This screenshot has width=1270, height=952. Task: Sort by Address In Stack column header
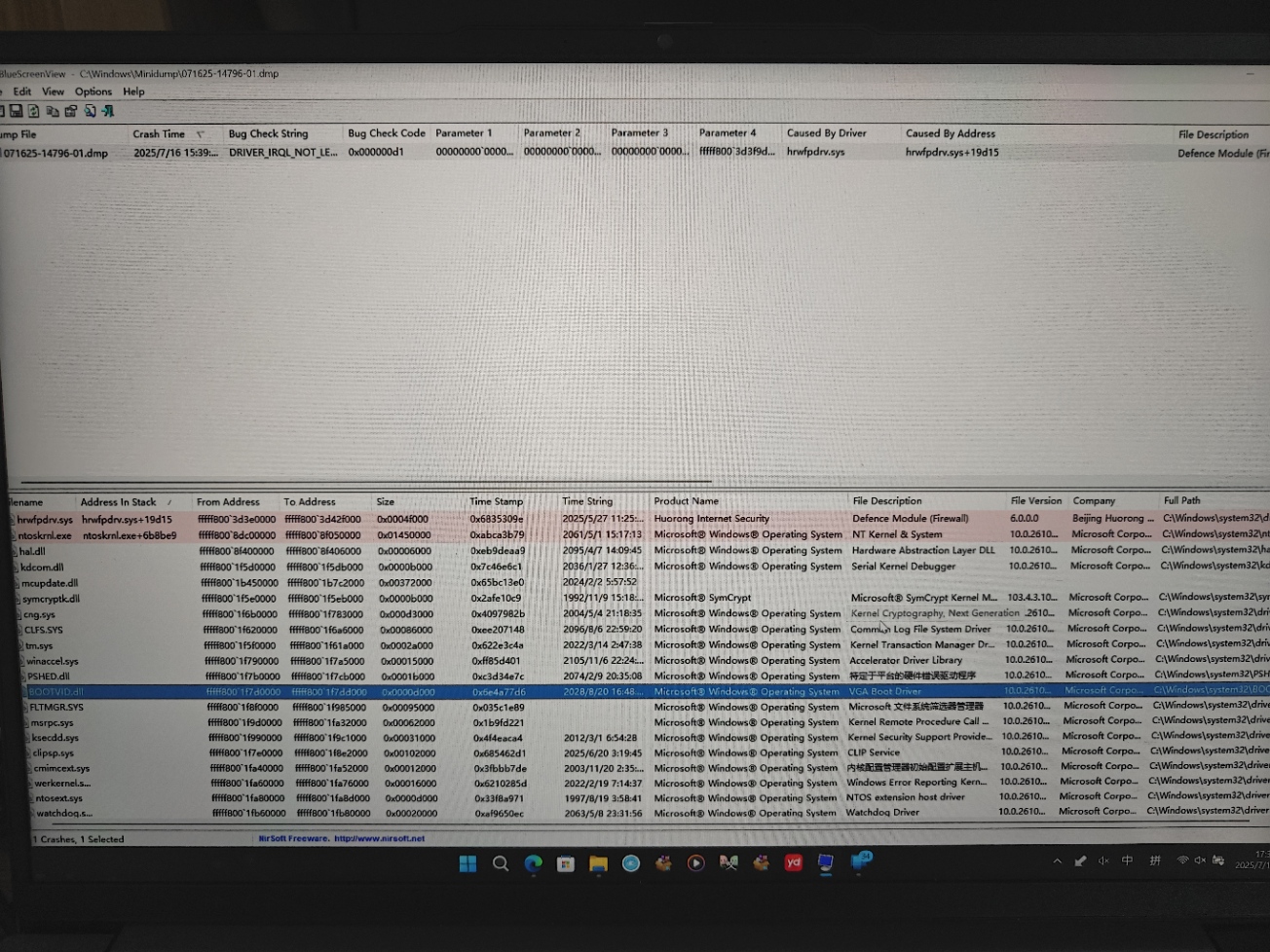click(x=118, y=502)
